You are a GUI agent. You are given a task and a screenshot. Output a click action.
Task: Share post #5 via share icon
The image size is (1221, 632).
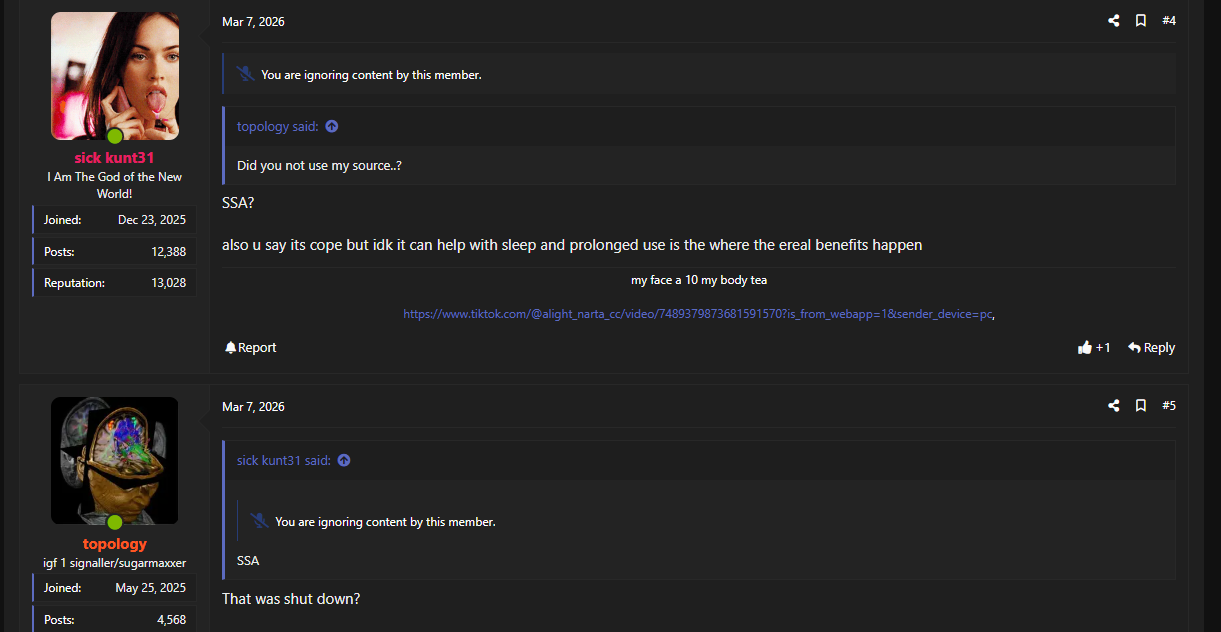tap(1113, 406)
